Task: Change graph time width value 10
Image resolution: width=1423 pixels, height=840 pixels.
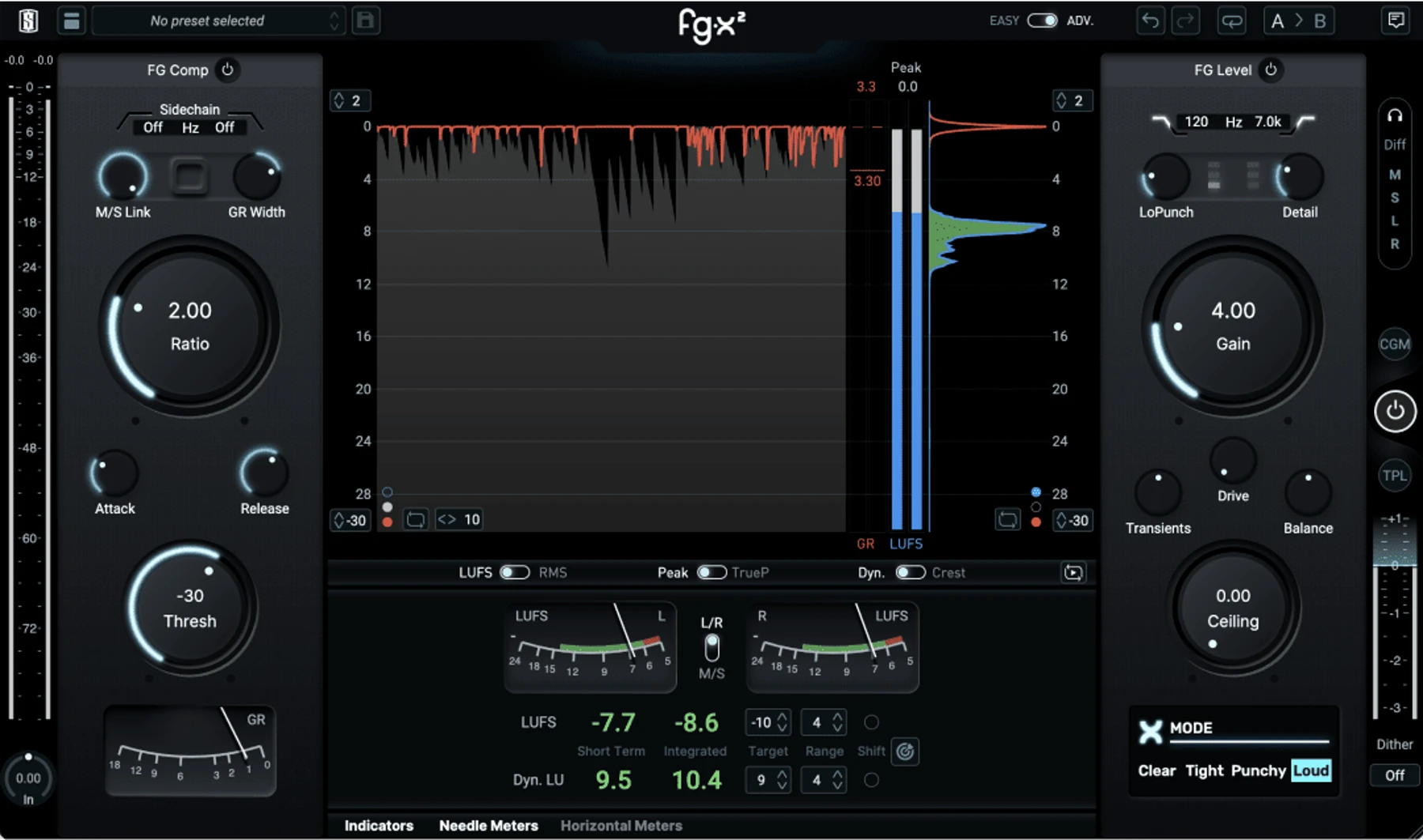Action: tap(459, 519)
